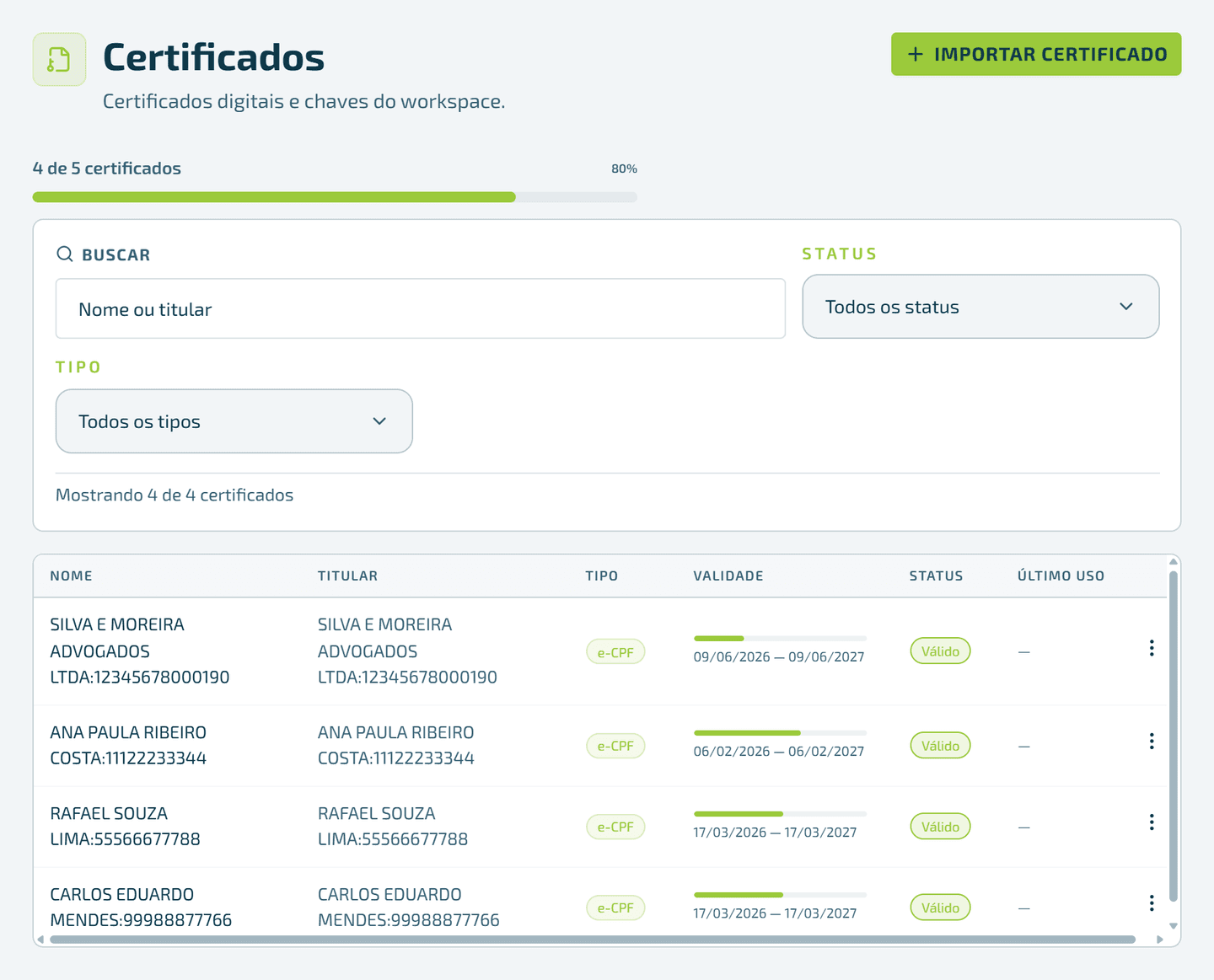
Task: Open actions menu for RAFAEL SOUZA row
Action: coord(1152,822)
